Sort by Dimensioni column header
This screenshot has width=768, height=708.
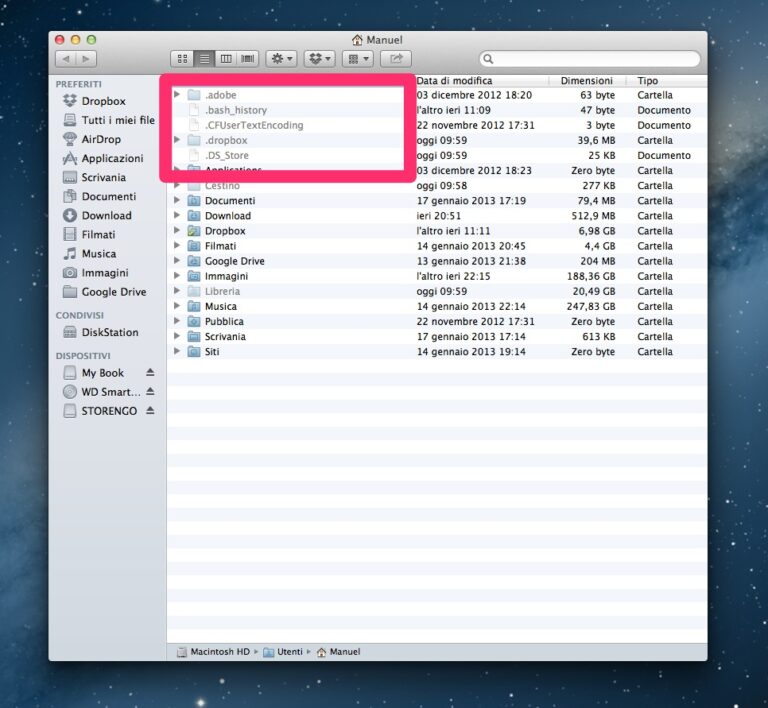[586, 80]
